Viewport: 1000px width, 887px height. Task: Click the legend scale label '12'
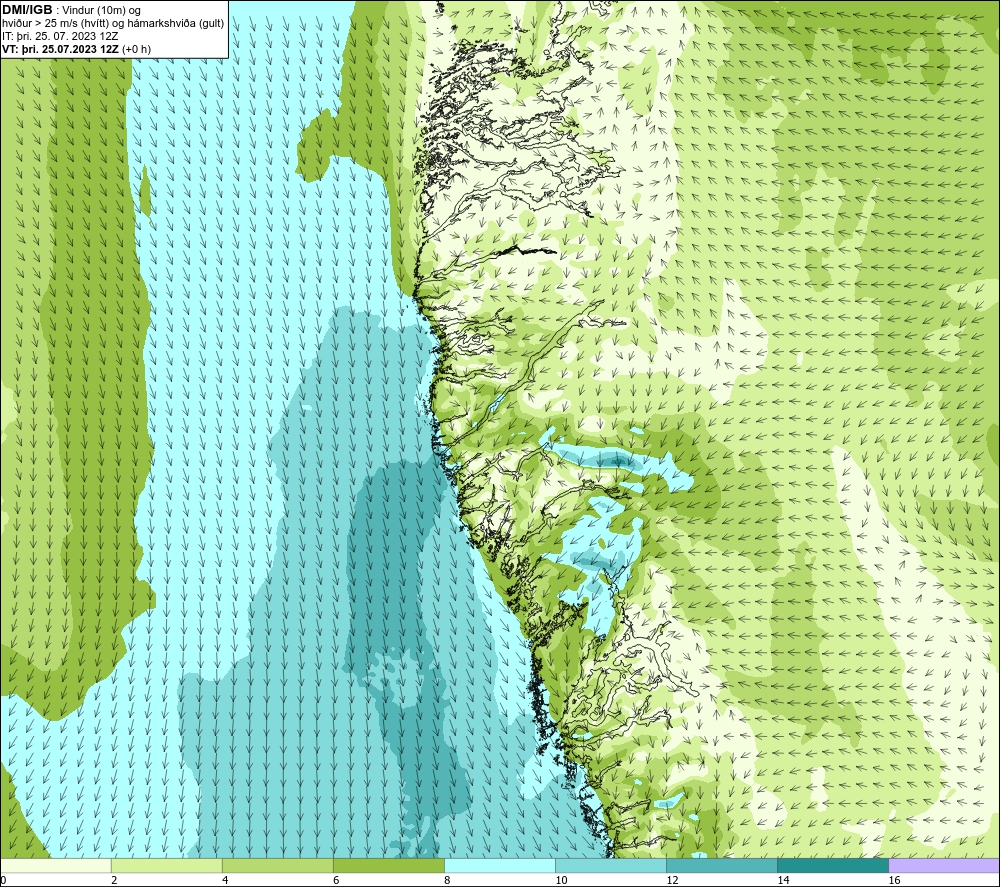tap(672, 880)
